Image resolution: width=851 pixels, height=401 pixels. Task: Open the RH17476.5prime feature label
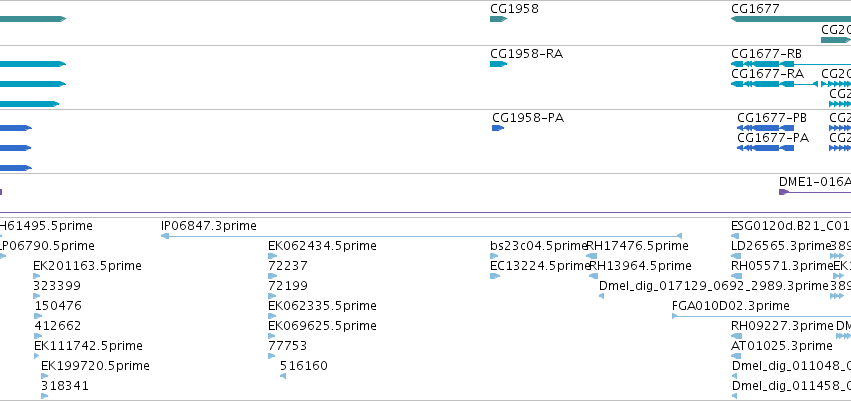(x=637, y=246)
